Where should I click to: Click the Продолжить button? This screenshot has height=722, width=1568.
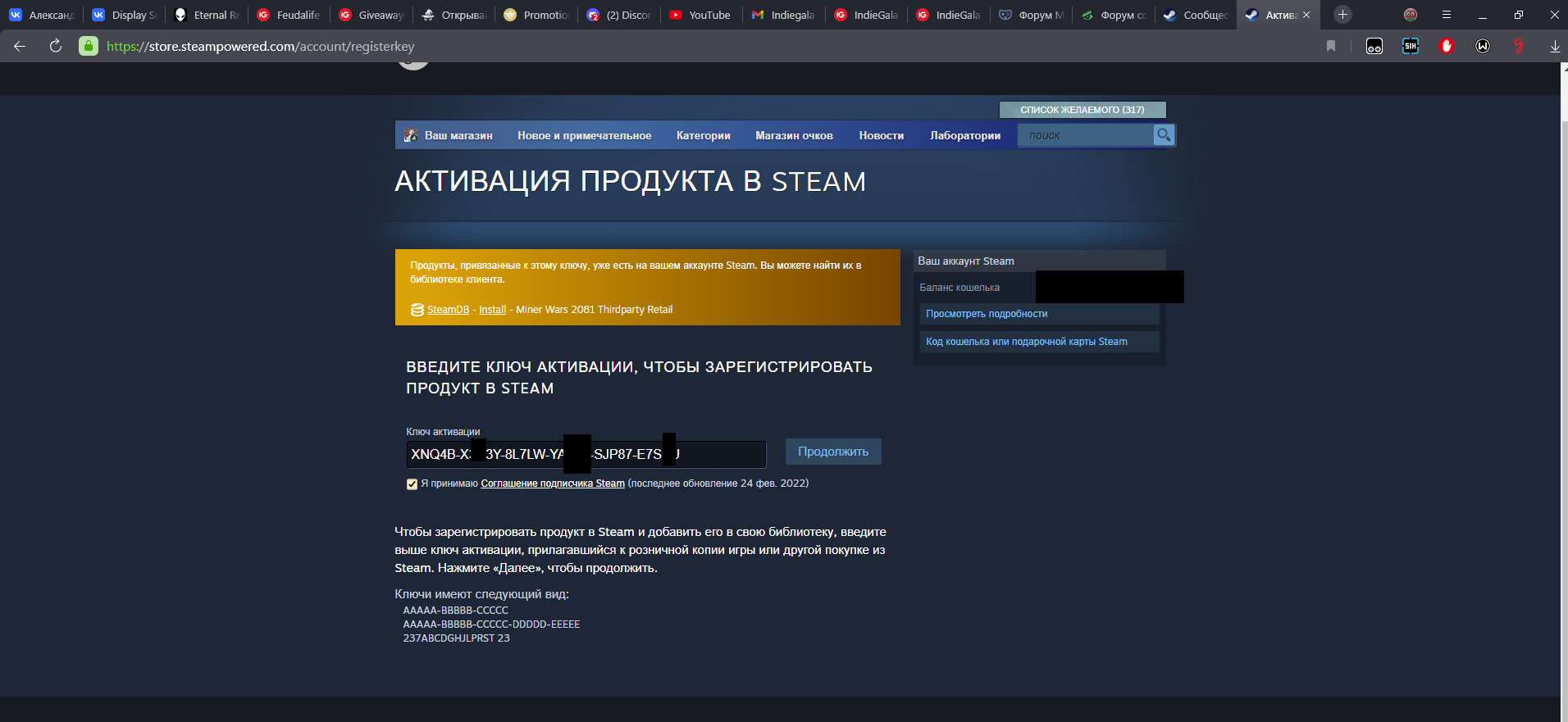click(833, 452)
